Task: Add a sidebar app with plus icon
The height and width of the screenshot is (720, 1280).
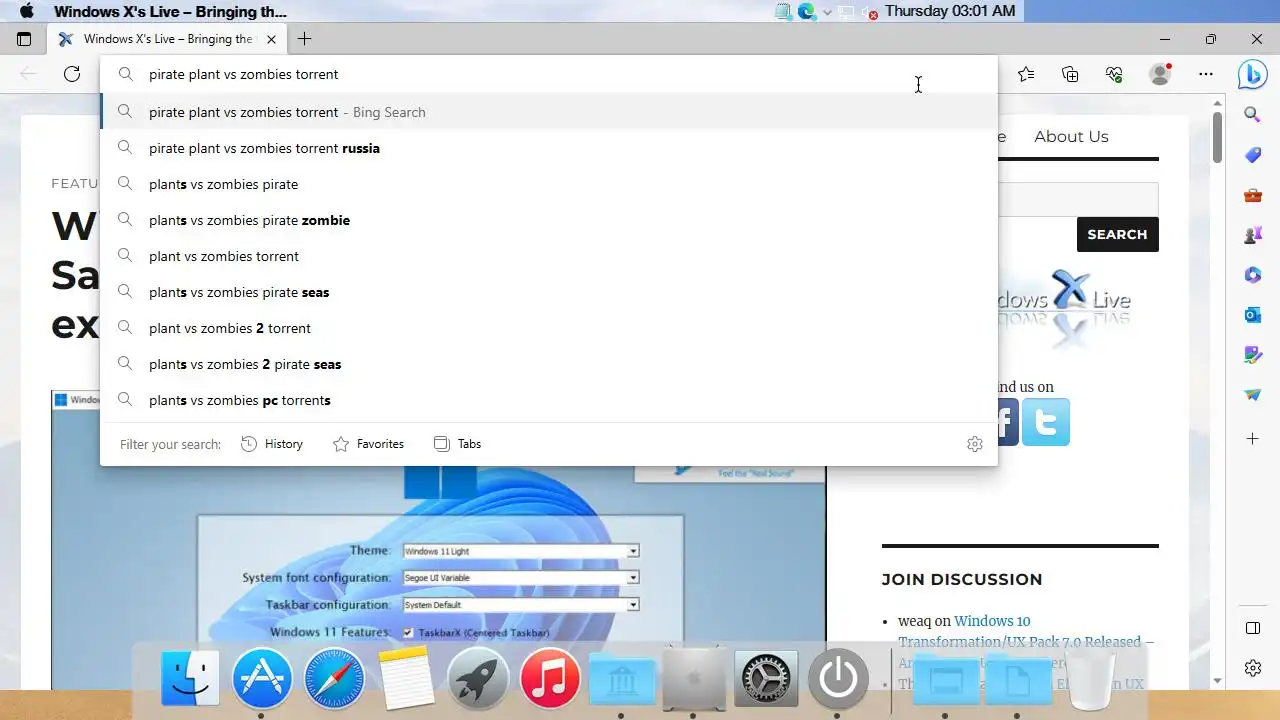Action: coord(1252,439)
